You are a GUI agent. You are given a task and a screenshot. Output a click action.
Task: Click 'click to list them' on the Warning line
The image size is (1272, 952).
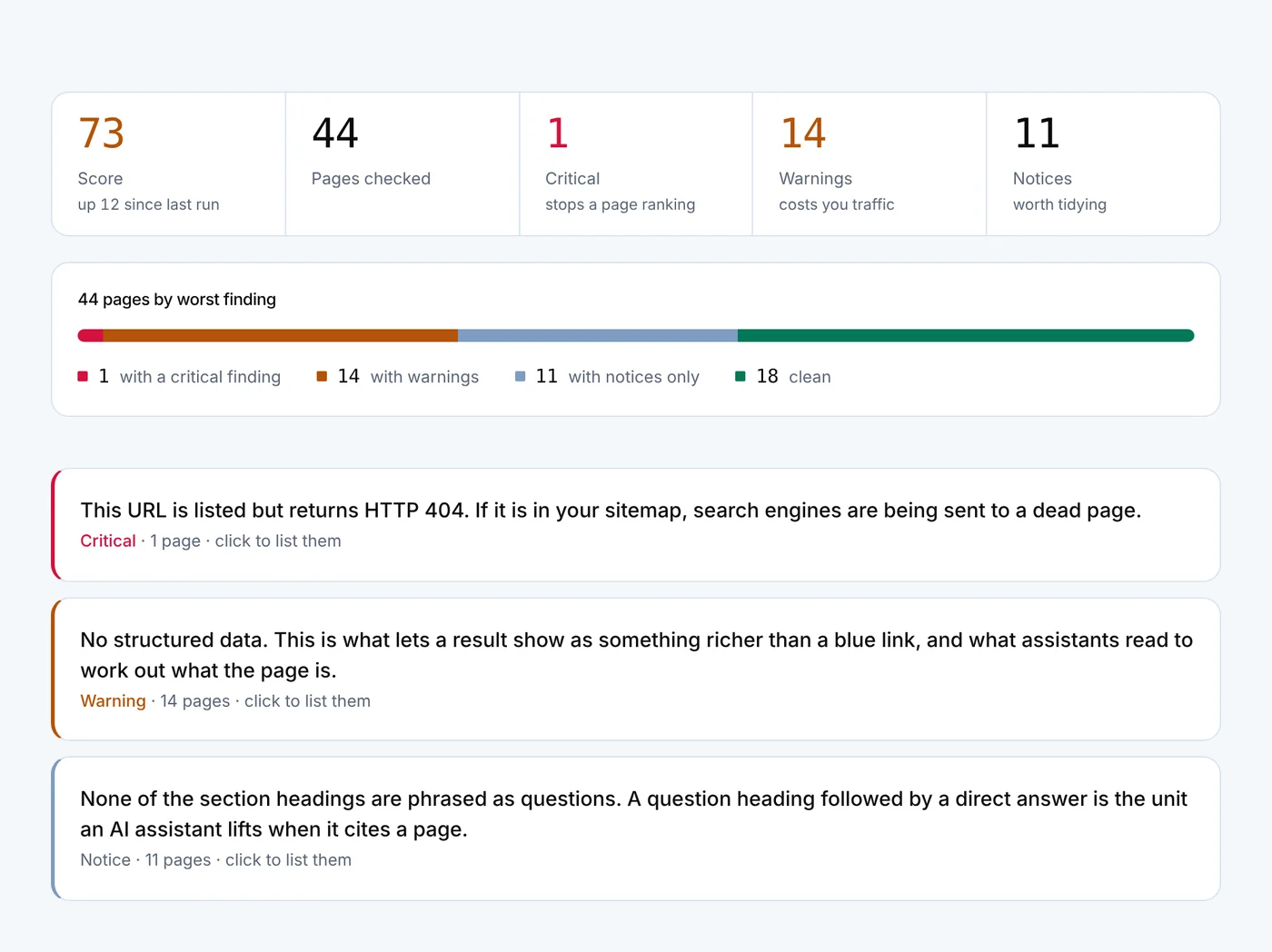pyautogui.click(x=307, y=700)
